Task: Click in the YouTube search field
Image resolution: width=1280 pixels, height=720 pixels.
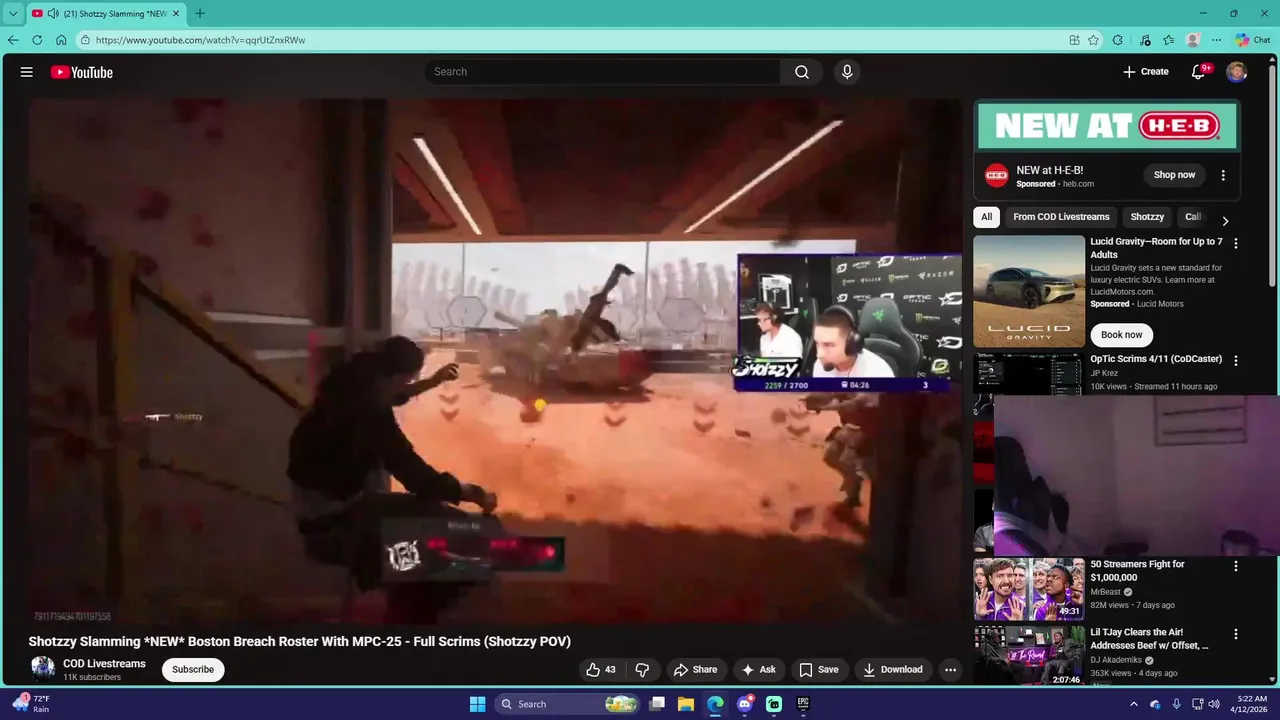Action: tap(603, 72)
